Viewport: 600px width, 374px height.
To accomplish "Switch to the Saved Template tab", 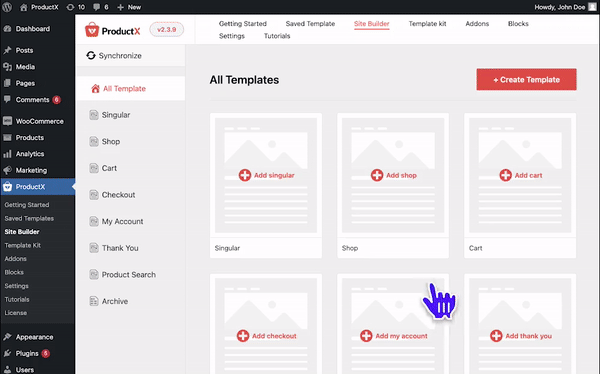I will tap(310, 24).
